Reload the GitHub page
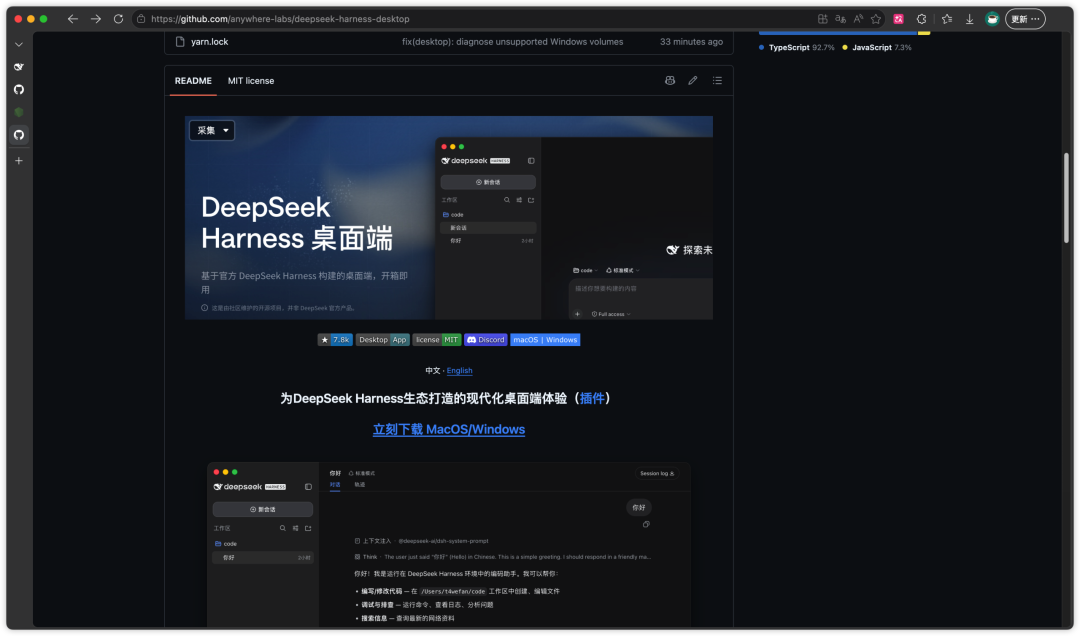The image size is (1080, 636). pyautogui.click(x=118, y=19)
